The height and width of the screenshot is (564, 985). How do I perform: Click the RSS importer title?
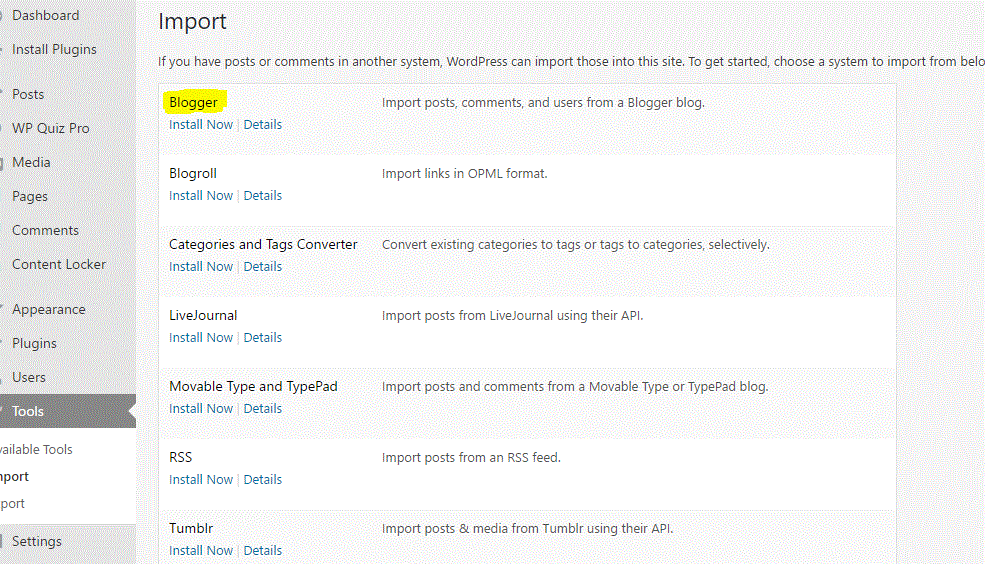pyautogui.click(x=180, y=457)
